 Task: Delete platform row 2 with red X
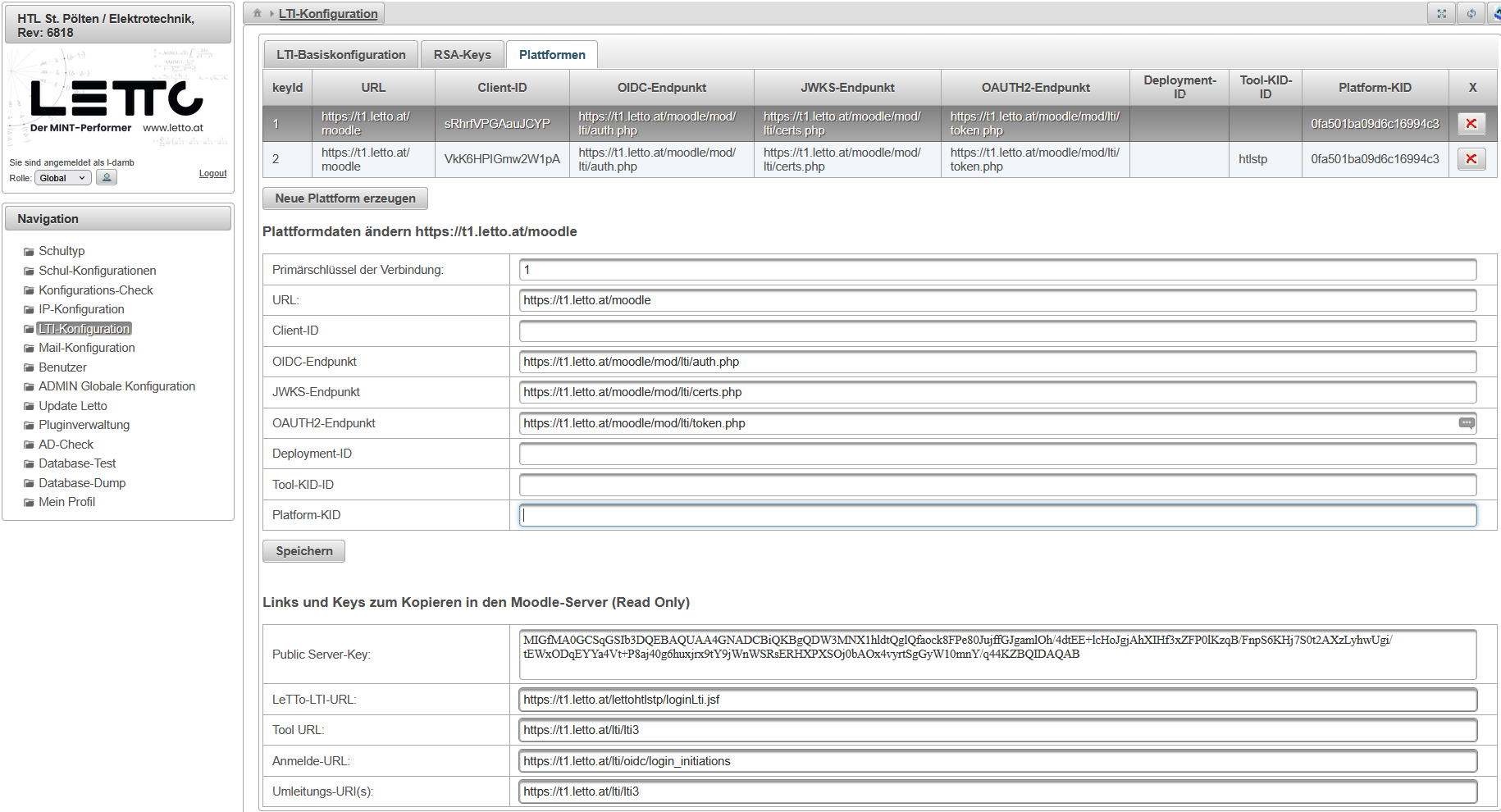[1471, 159]
